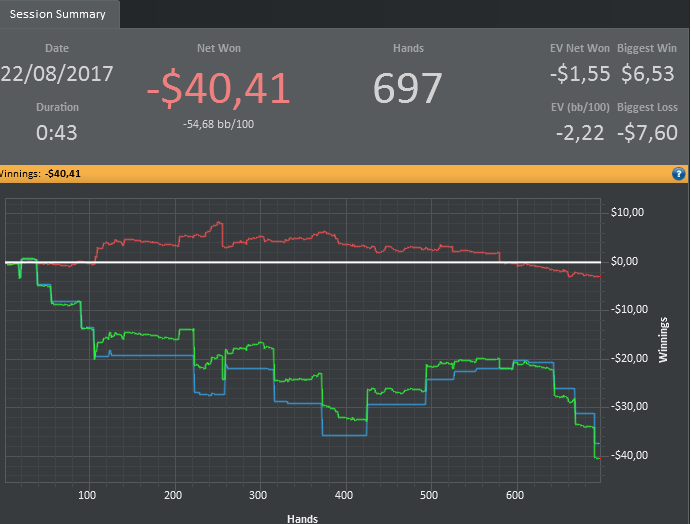Select the biggest loss value -$7,60

click(x=647, y=133)
